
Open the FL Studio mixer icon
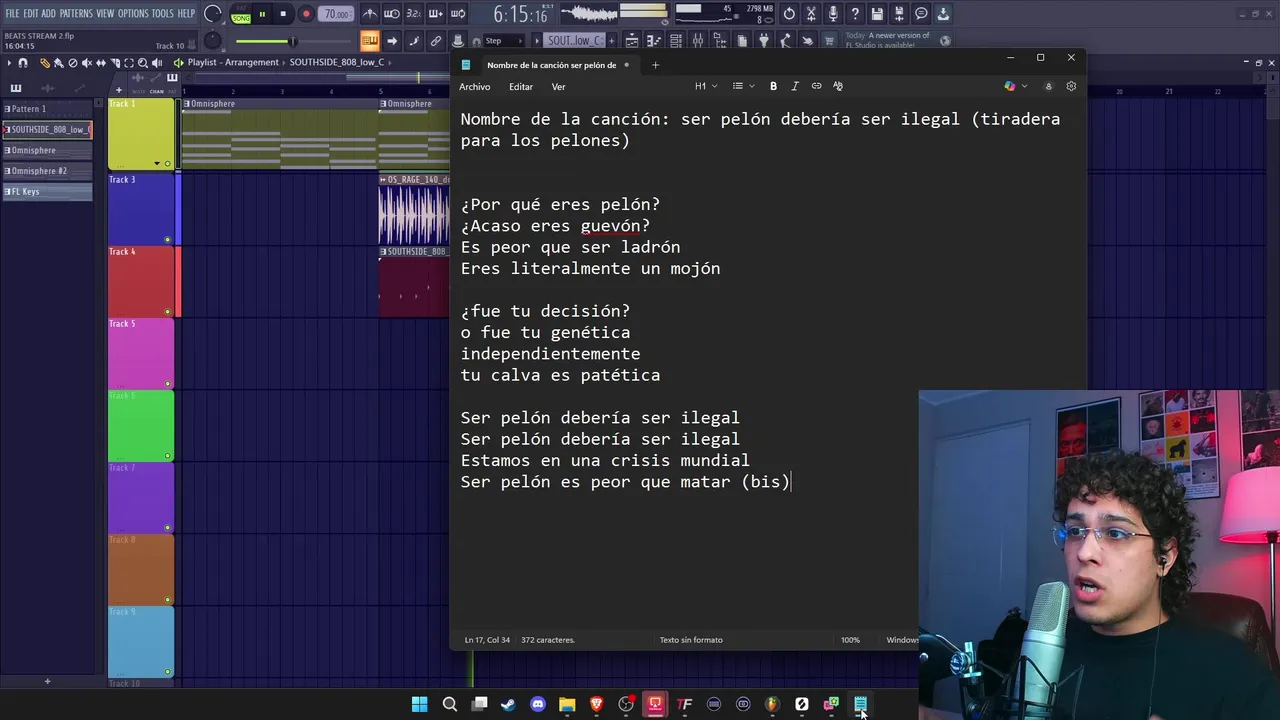click(698, 41)
